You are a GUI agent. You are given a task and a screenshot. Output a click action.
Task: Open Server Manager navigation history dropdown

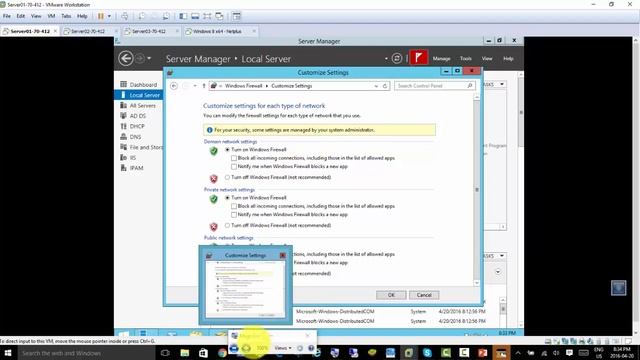149,58
